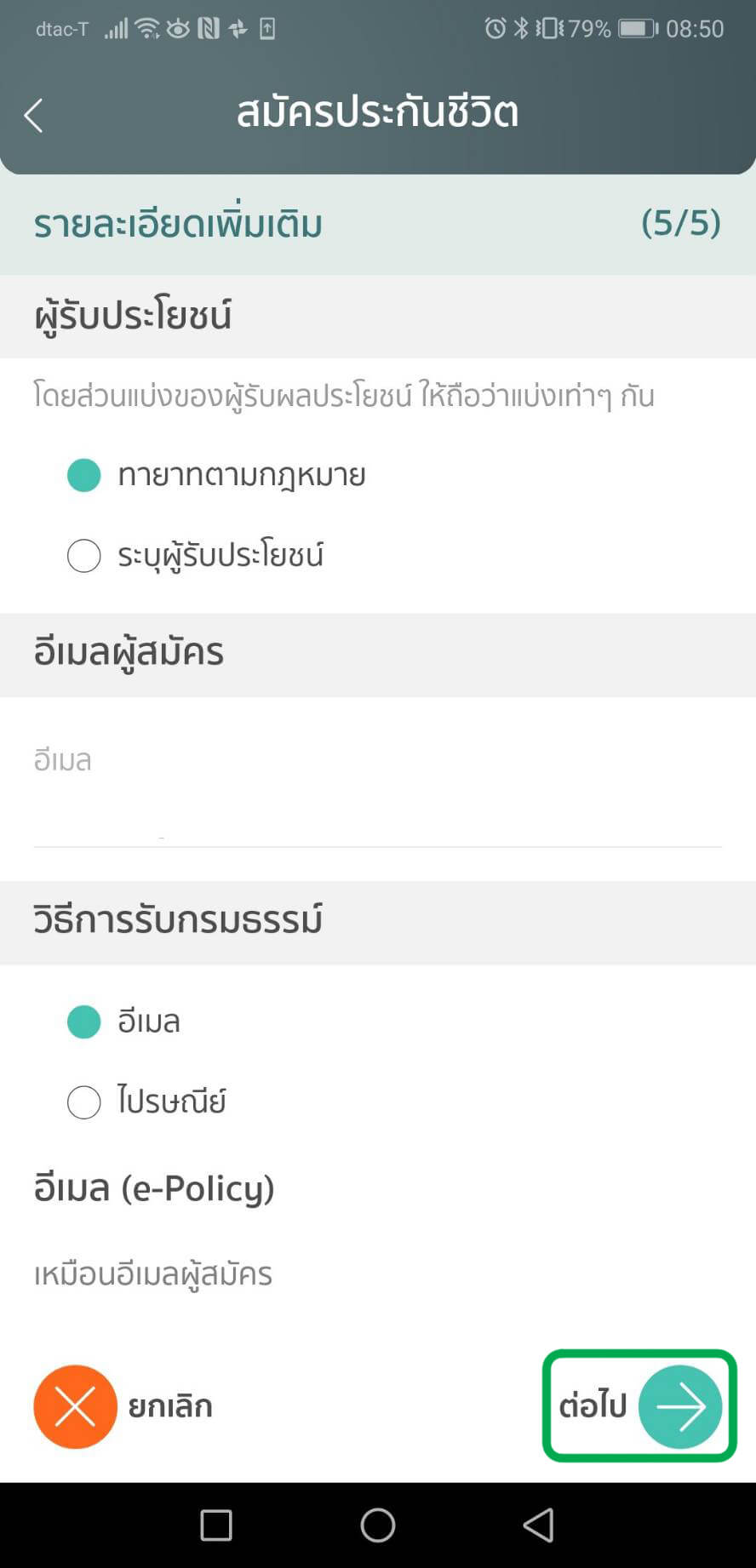Tap the เหมือนอีเมลผู้สมัคร e-Policy text
756x1568 pixels.
click(x=153, y=1274)
